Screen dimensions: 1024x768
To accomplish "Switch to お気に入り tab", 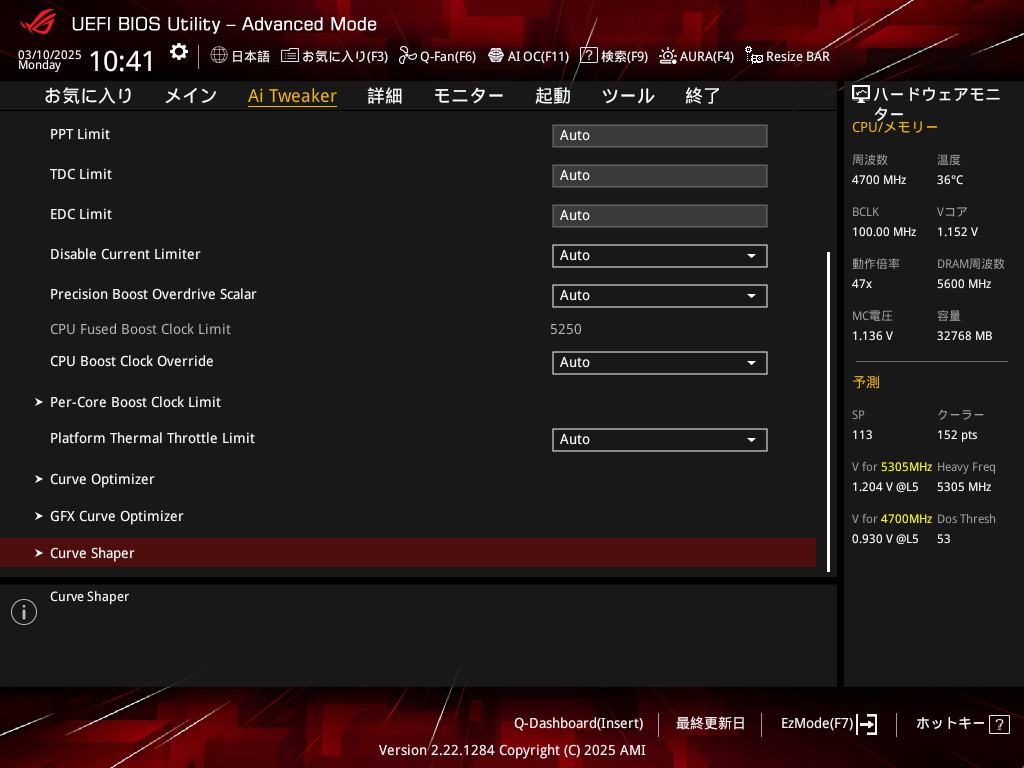I will coord(88,96).
